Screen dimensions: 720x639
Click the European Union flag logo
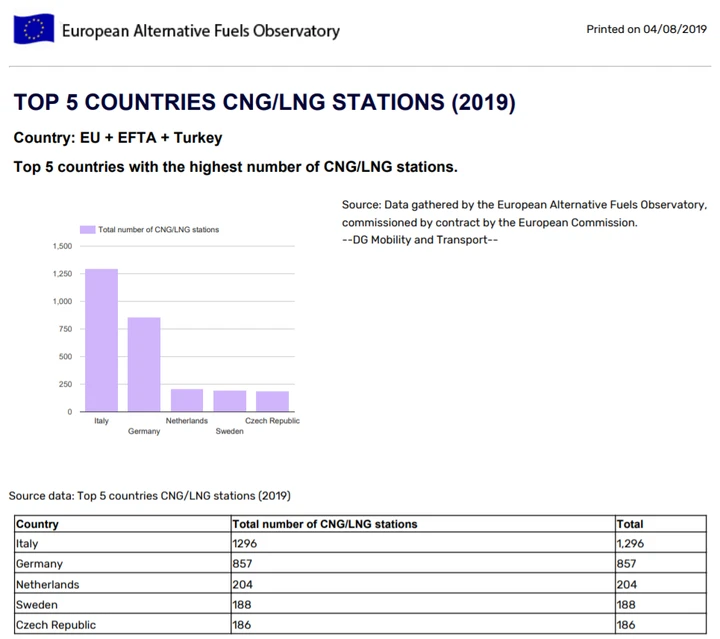click(x=34, y=29)
